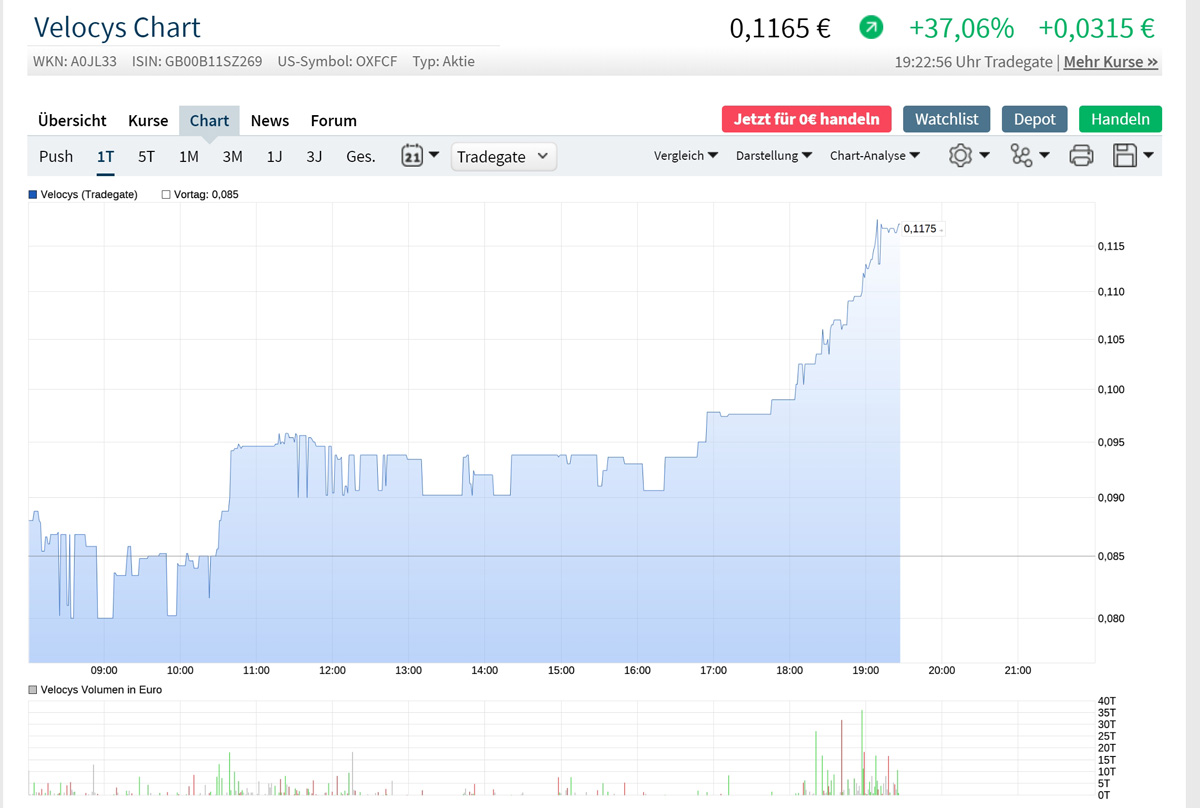Click the ISIN GB00B11SZ269 text
Screen dimensions: 1200x808
(197, 62)
